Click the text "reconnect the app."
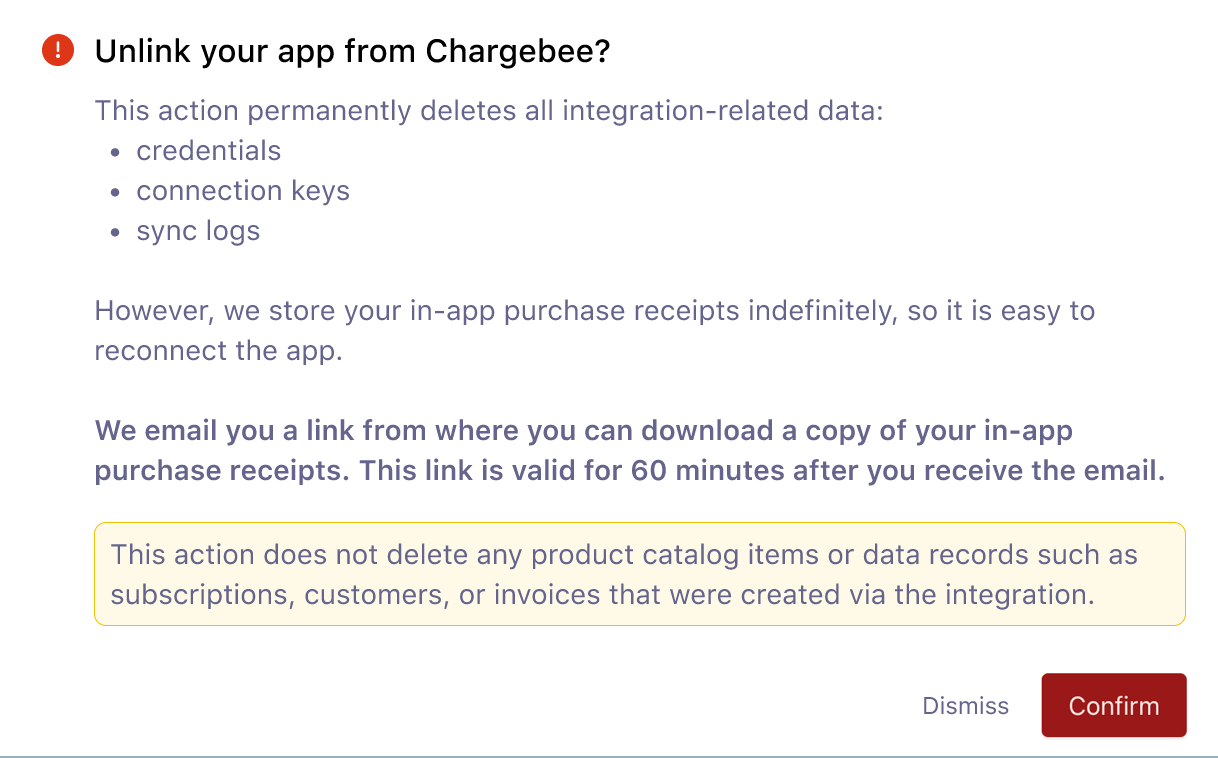The width and height of the screenshot is (1218, 758). (x=219, y=351)
